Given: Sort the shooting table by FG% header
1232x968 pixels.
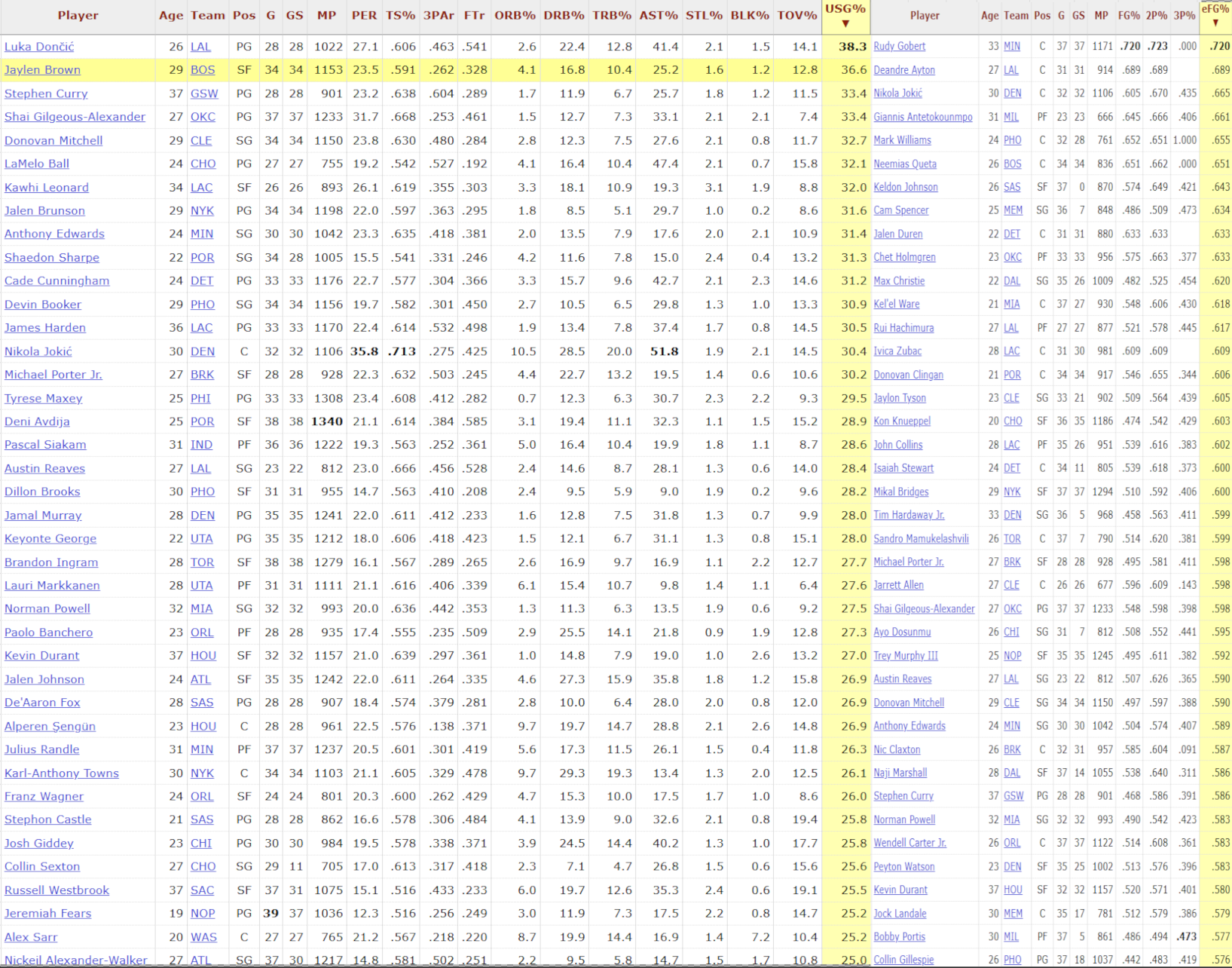Looking at the screenshot, I should coord(1128,15).
